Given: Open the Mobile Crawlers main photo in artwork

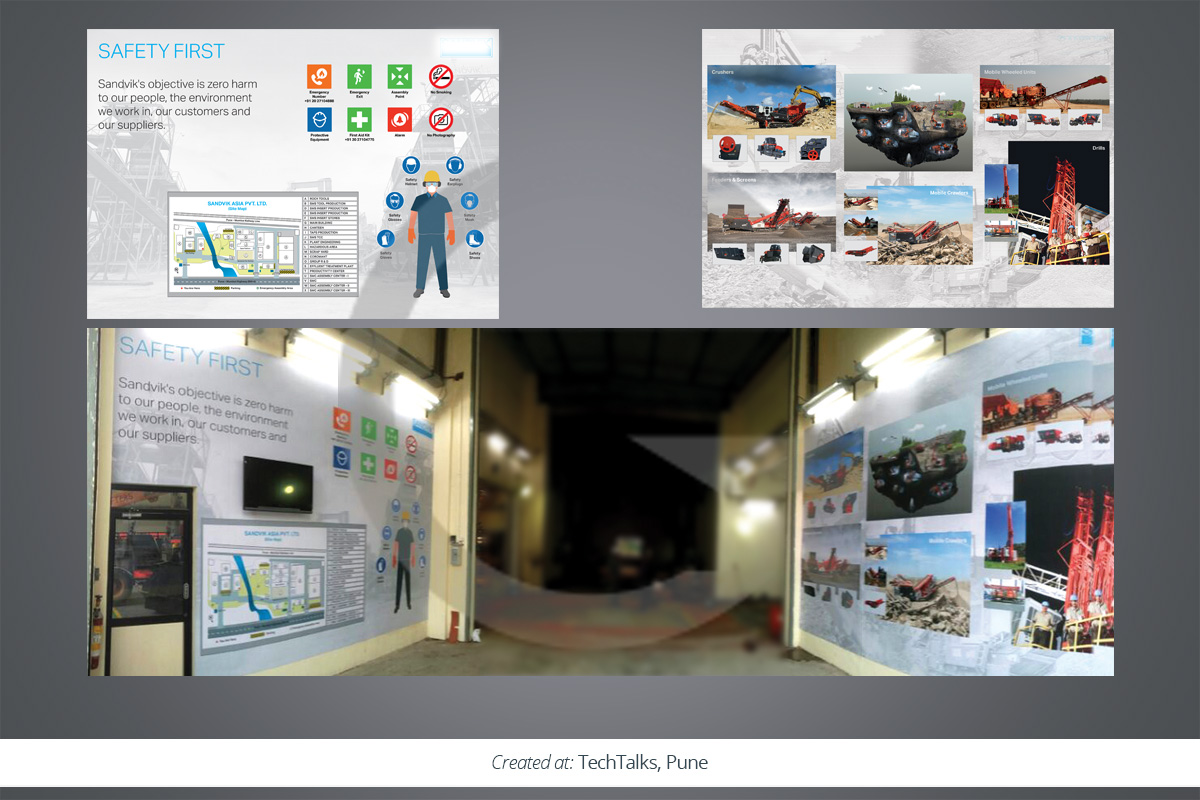Looking at the screenshot, I should click(920, 226).
